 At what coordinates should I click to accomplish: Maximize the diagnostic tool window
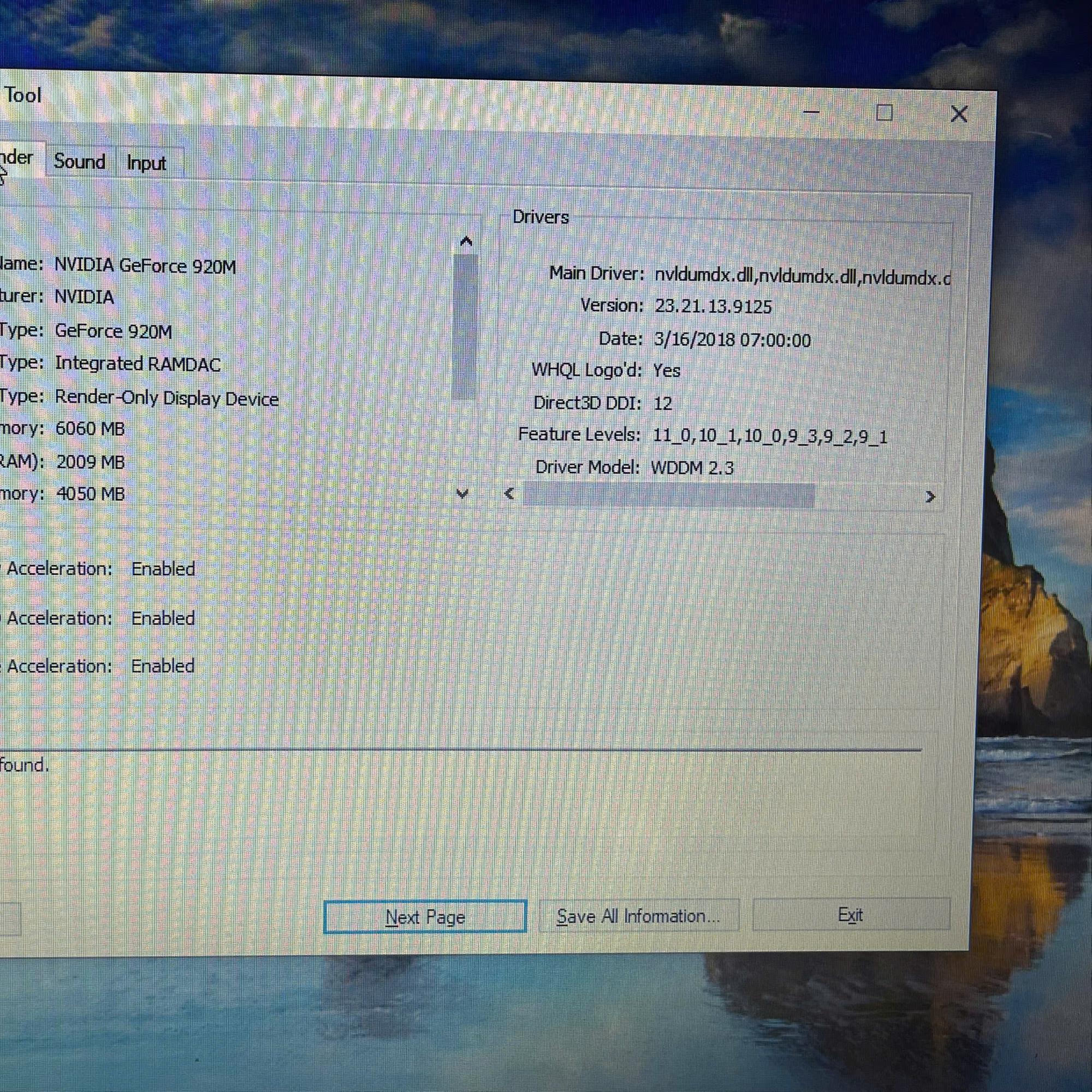[884, 113]
